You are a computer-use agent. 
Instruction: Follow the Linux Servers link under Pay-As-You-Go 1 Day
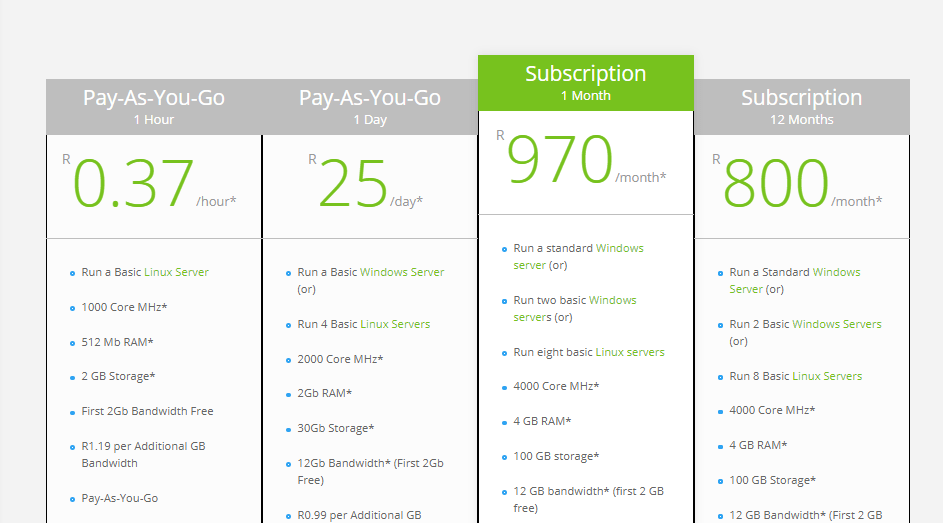[394, 324]
